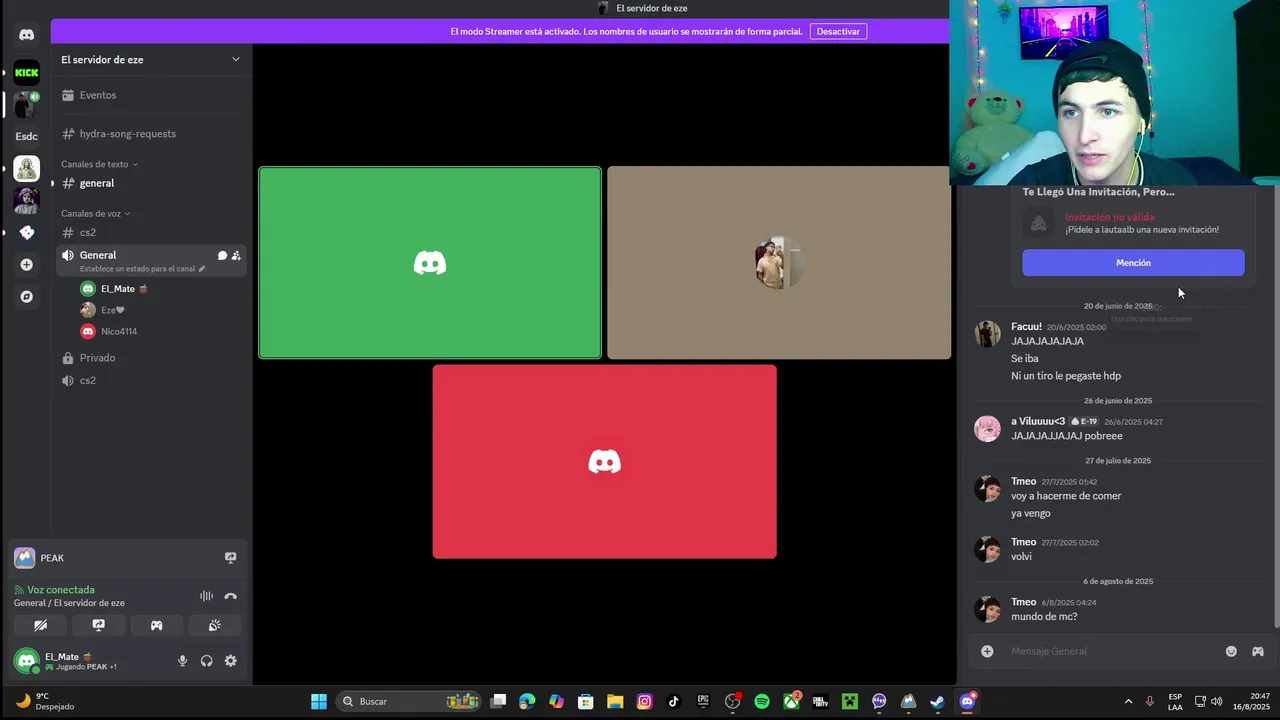The height and width of the screenshot is (720, 1280).
Task: Open the noise suppression waveform icon
Action: [206, 596]
